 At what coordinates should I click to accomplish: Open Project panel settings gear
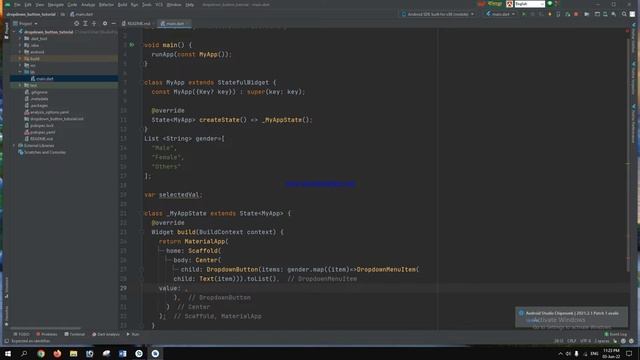pyautogui.click(x=105, y=24)
